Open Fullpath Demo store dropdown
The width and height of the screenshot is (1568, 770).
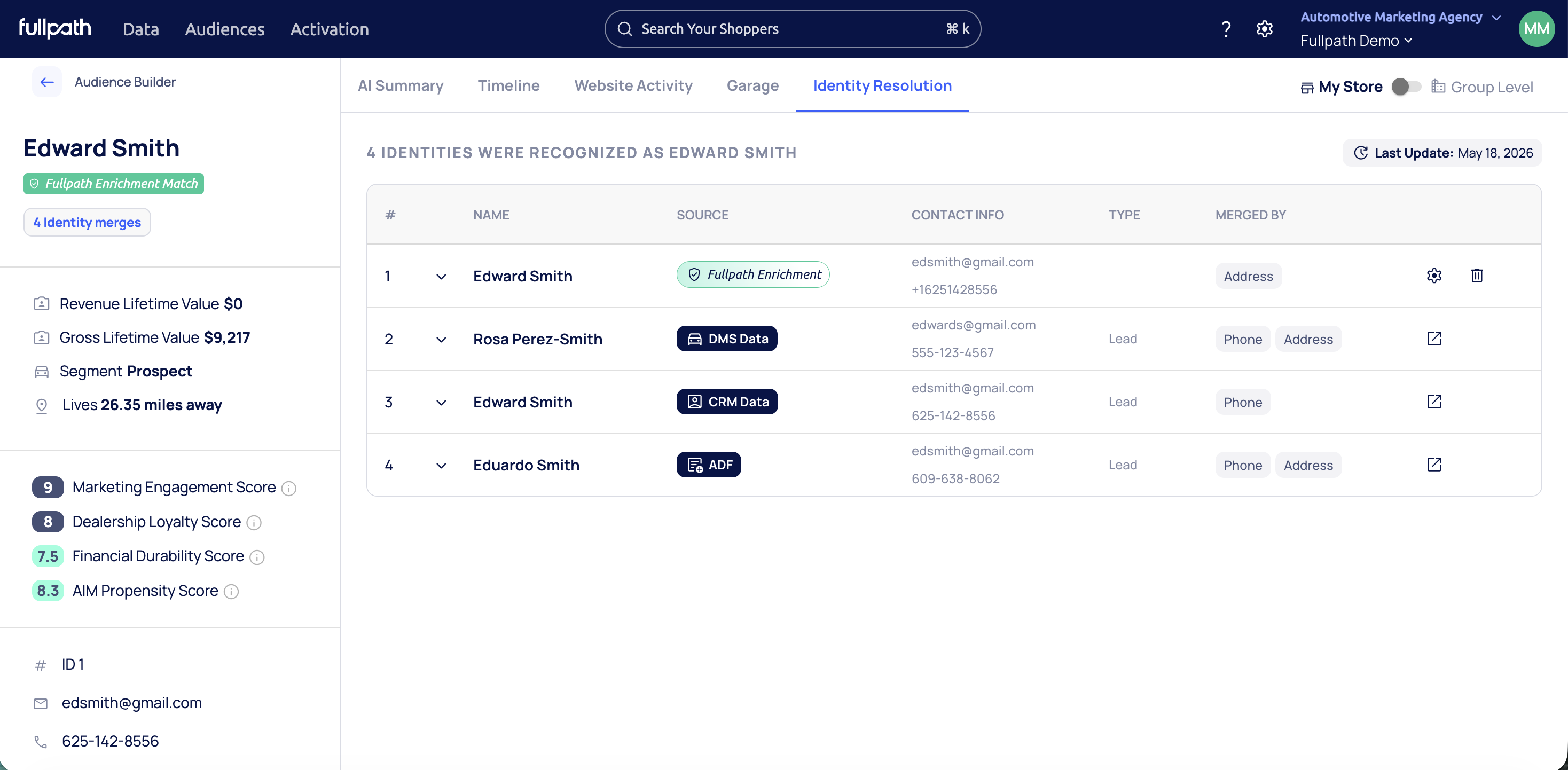click(1356, 41)
